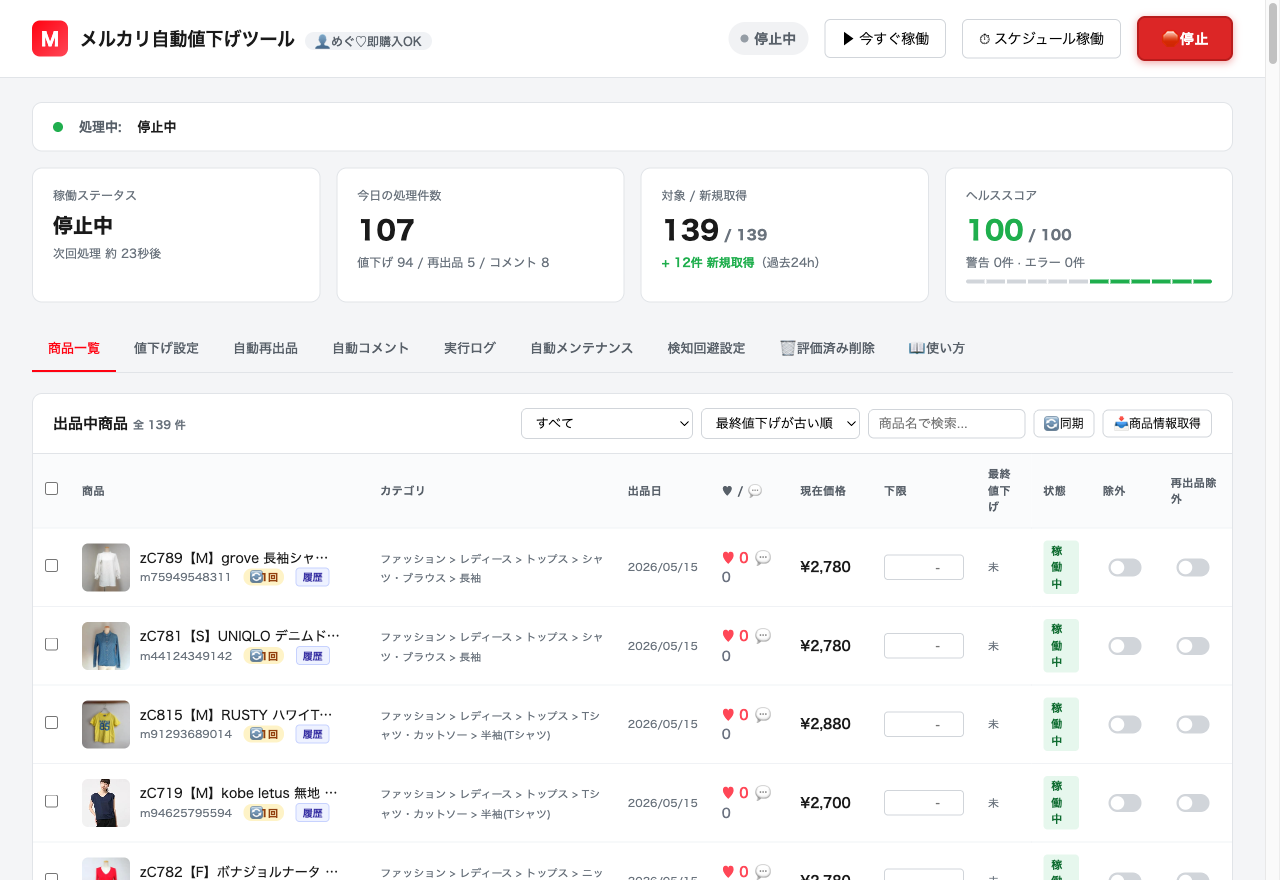
Task: Check the box for the zC781 UNIQLO item
Action: [x=52, y=644]
